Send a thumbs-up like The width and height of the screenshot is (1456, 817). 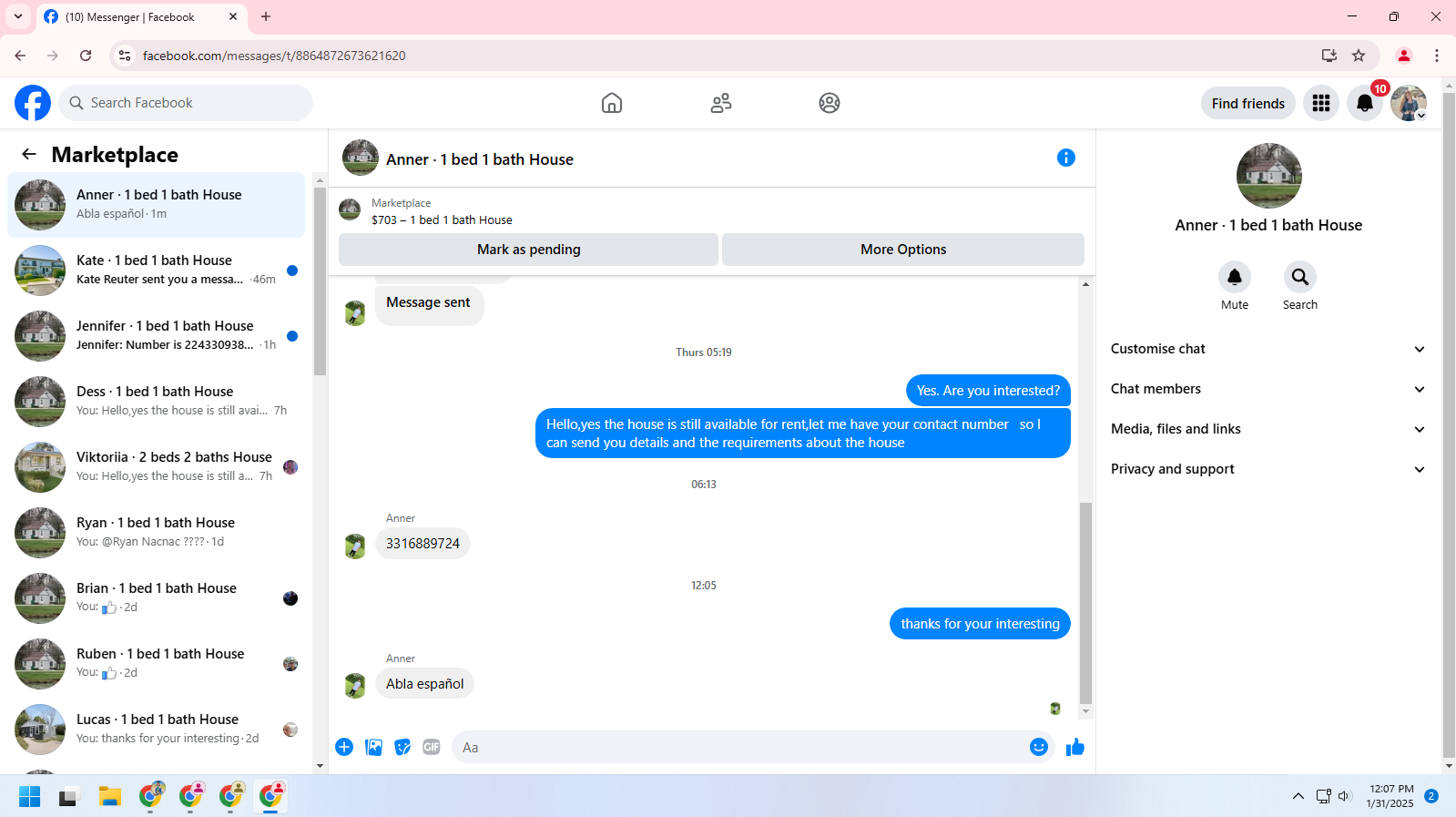(x=1075, y=747)
